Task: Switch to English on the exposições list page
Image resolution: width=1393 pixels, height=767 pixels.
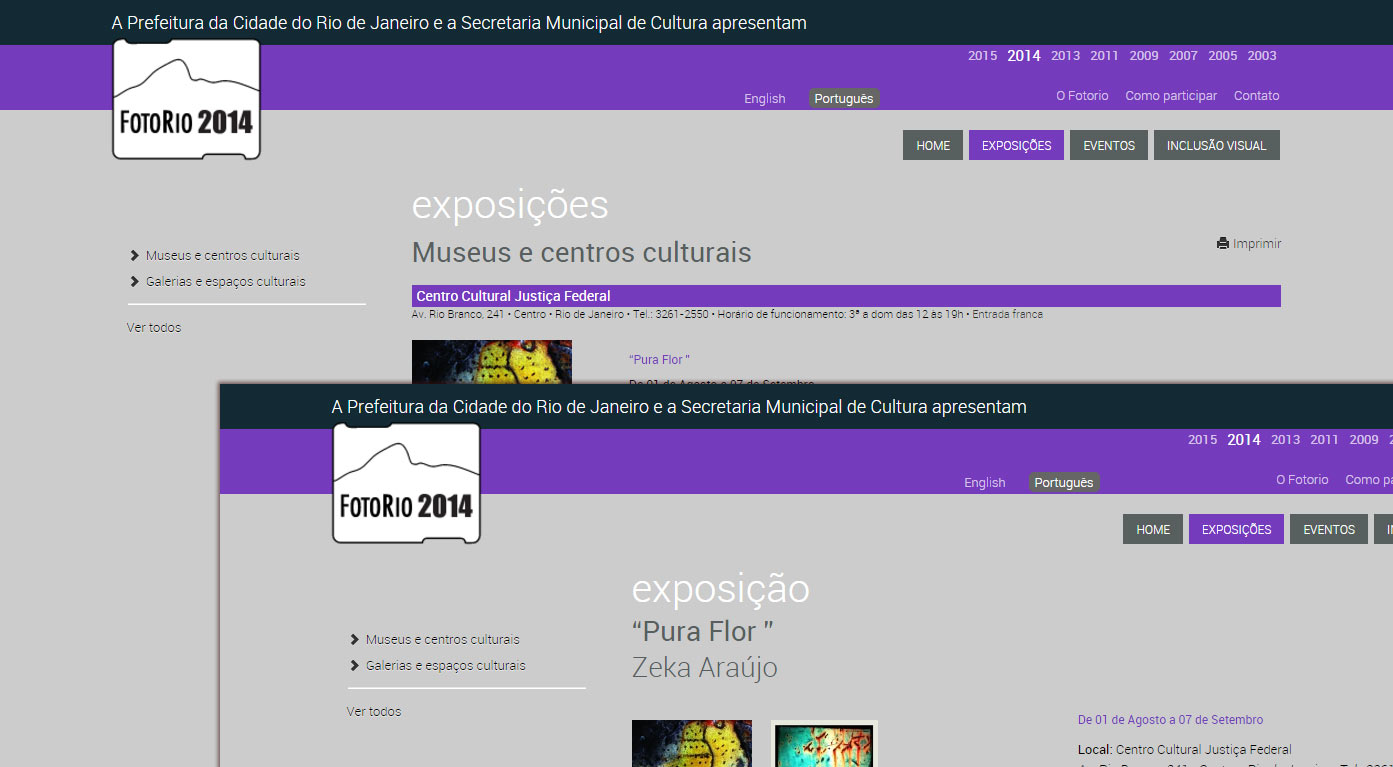Action: [x=765, y=98]
